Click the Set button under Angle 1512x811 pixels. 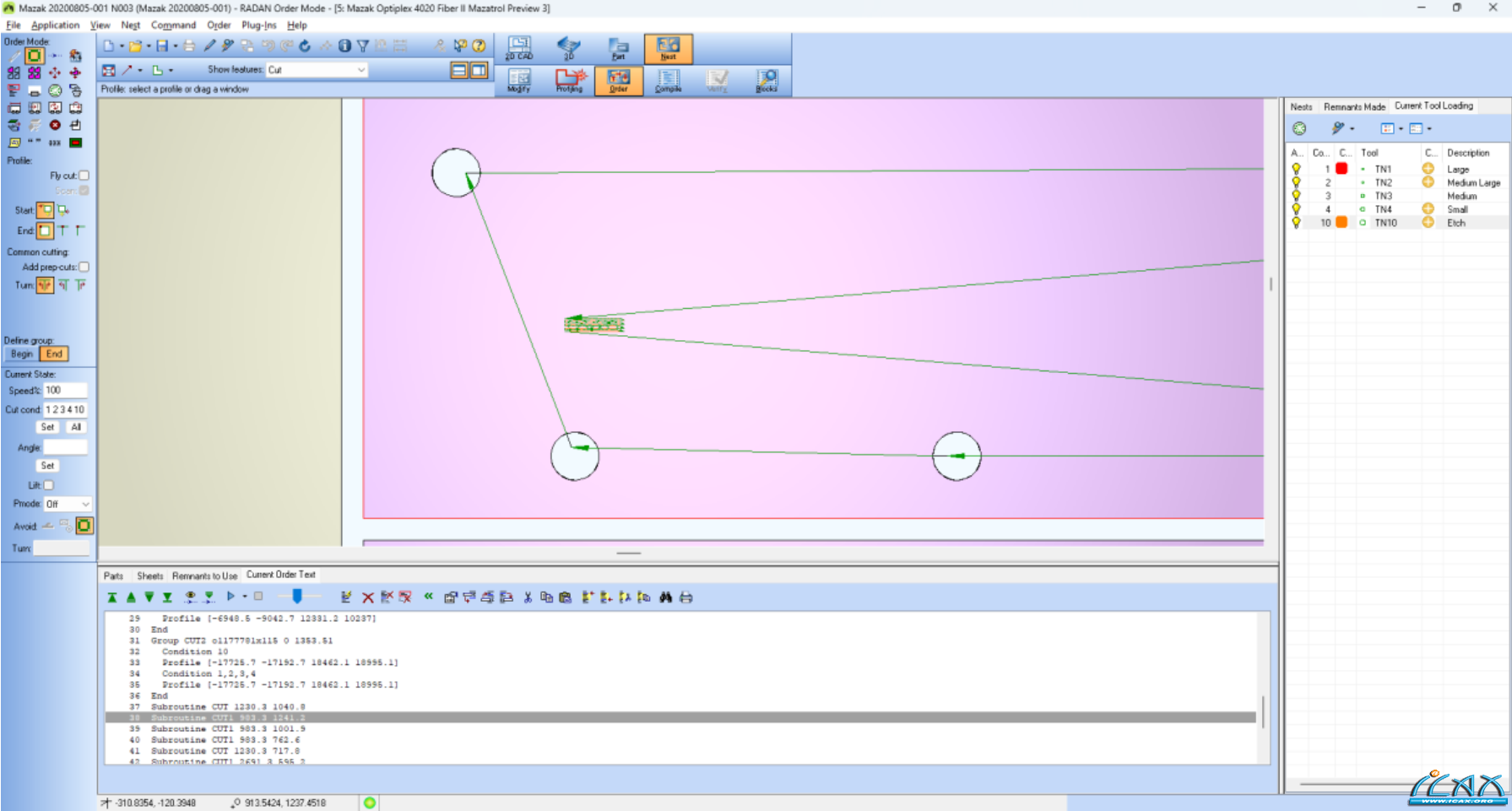pos(47,466)
